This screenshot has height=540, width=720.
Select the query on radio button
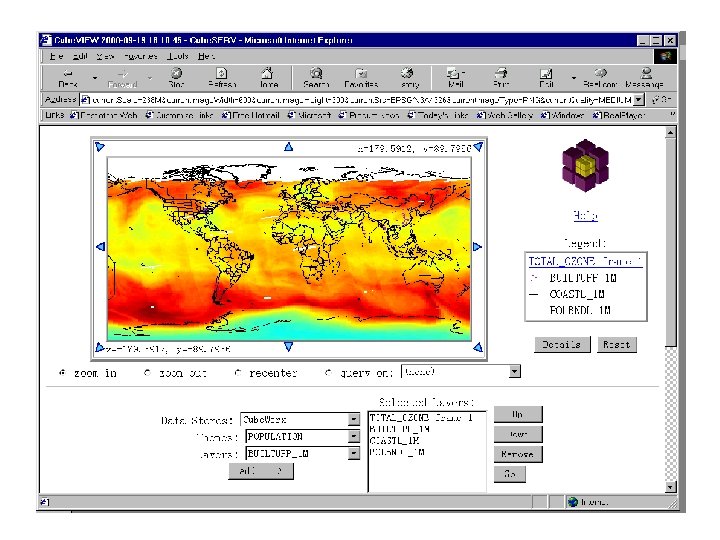tap(328, 372)
